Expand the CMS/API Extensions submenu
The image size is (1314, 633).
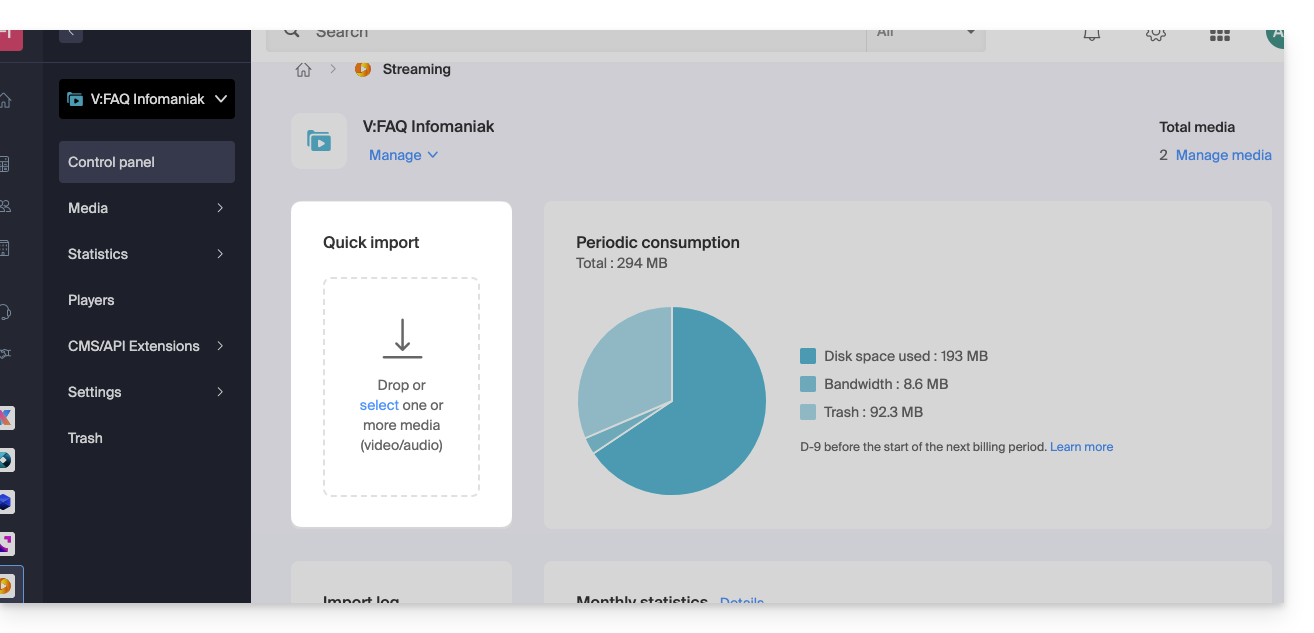point(147,346)
